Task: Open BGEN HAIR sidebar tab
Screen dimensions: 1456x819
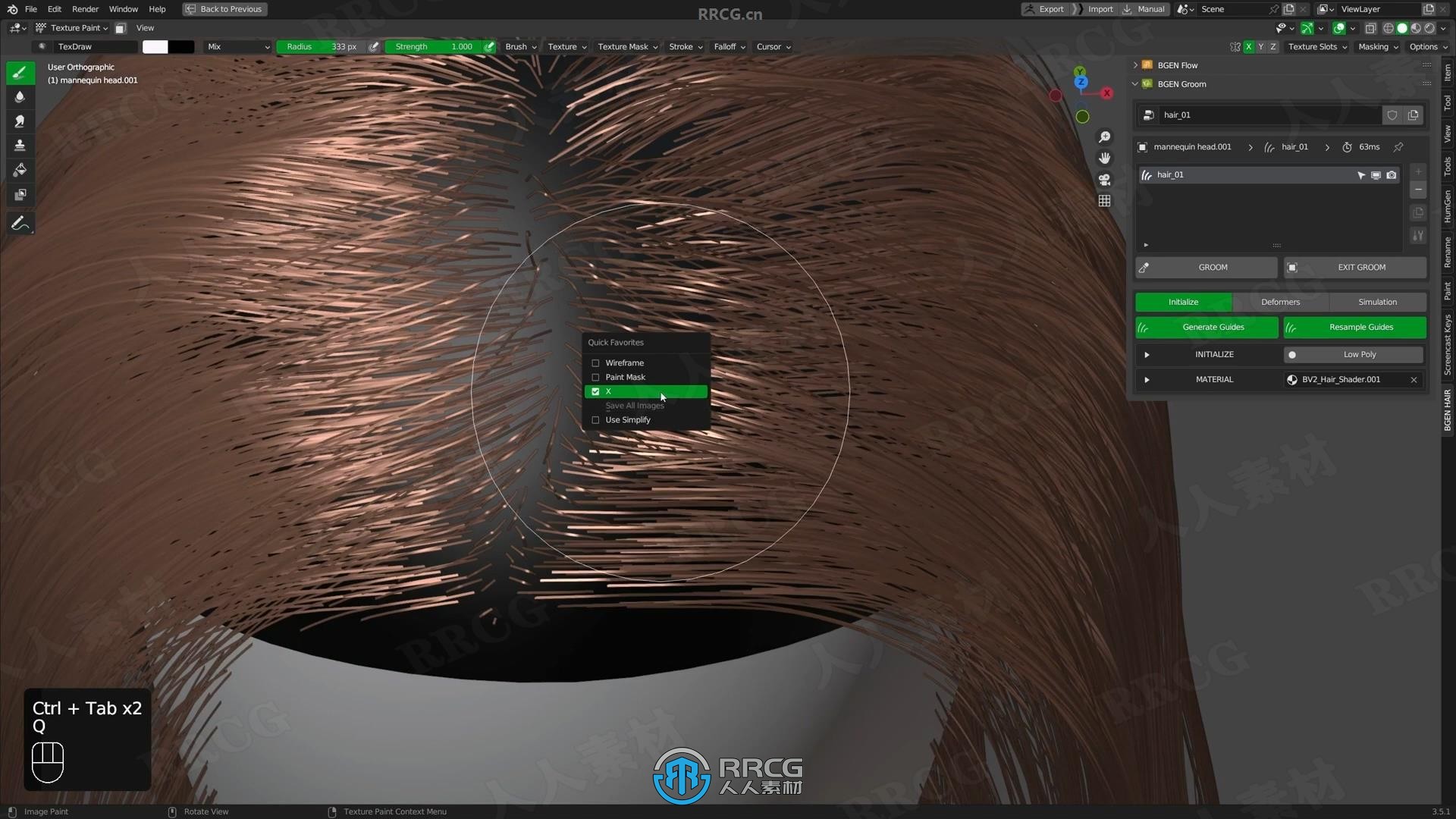Action: 1448,410
